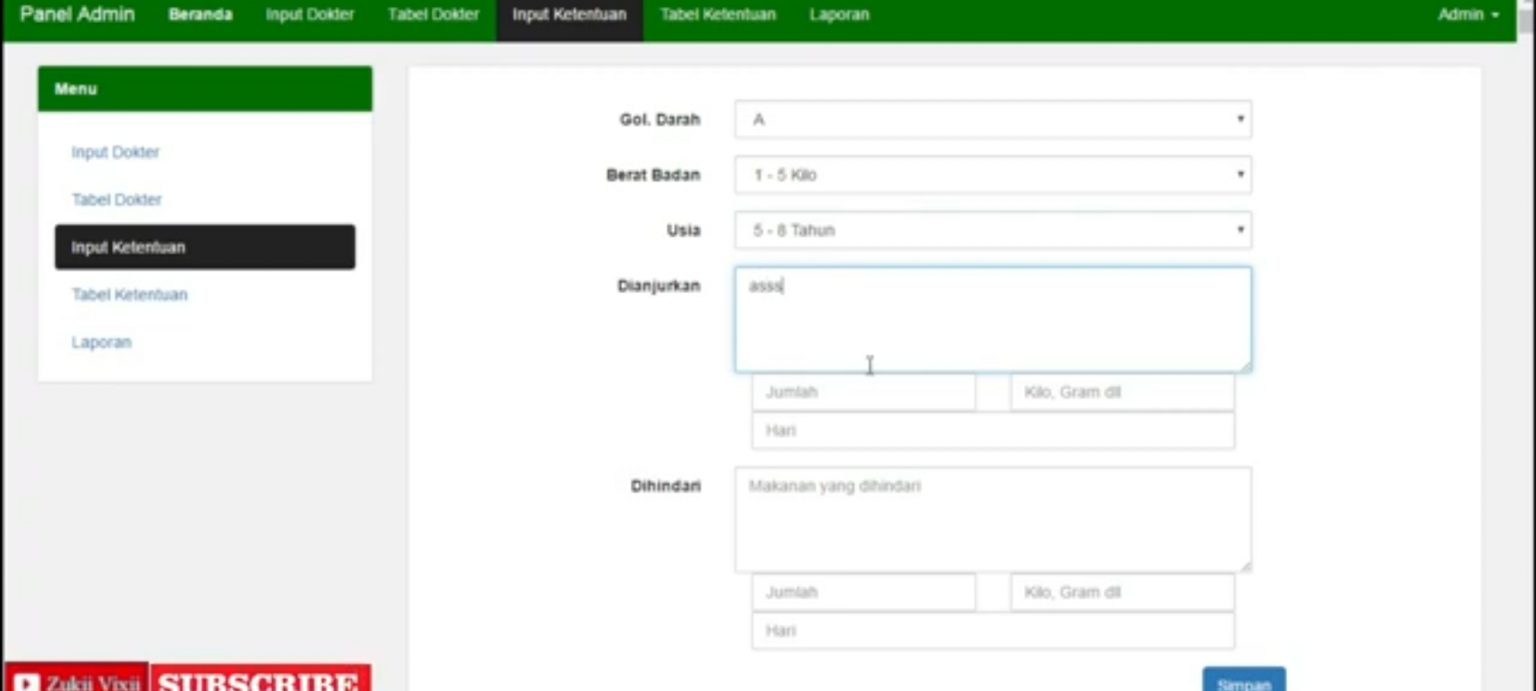Click the YouTube play icon in Zukii Vixii badge

pyautogui.click(x=27, y=682)
